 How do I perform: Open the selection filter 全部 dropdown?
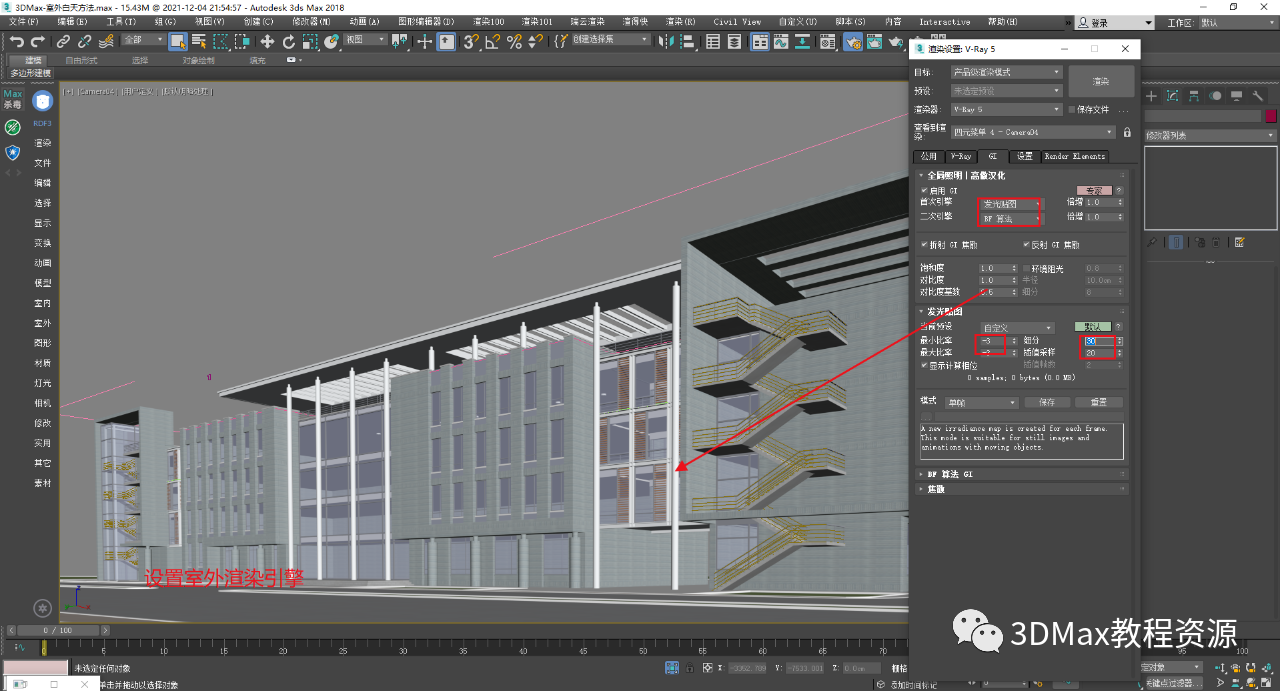point(142,40)
